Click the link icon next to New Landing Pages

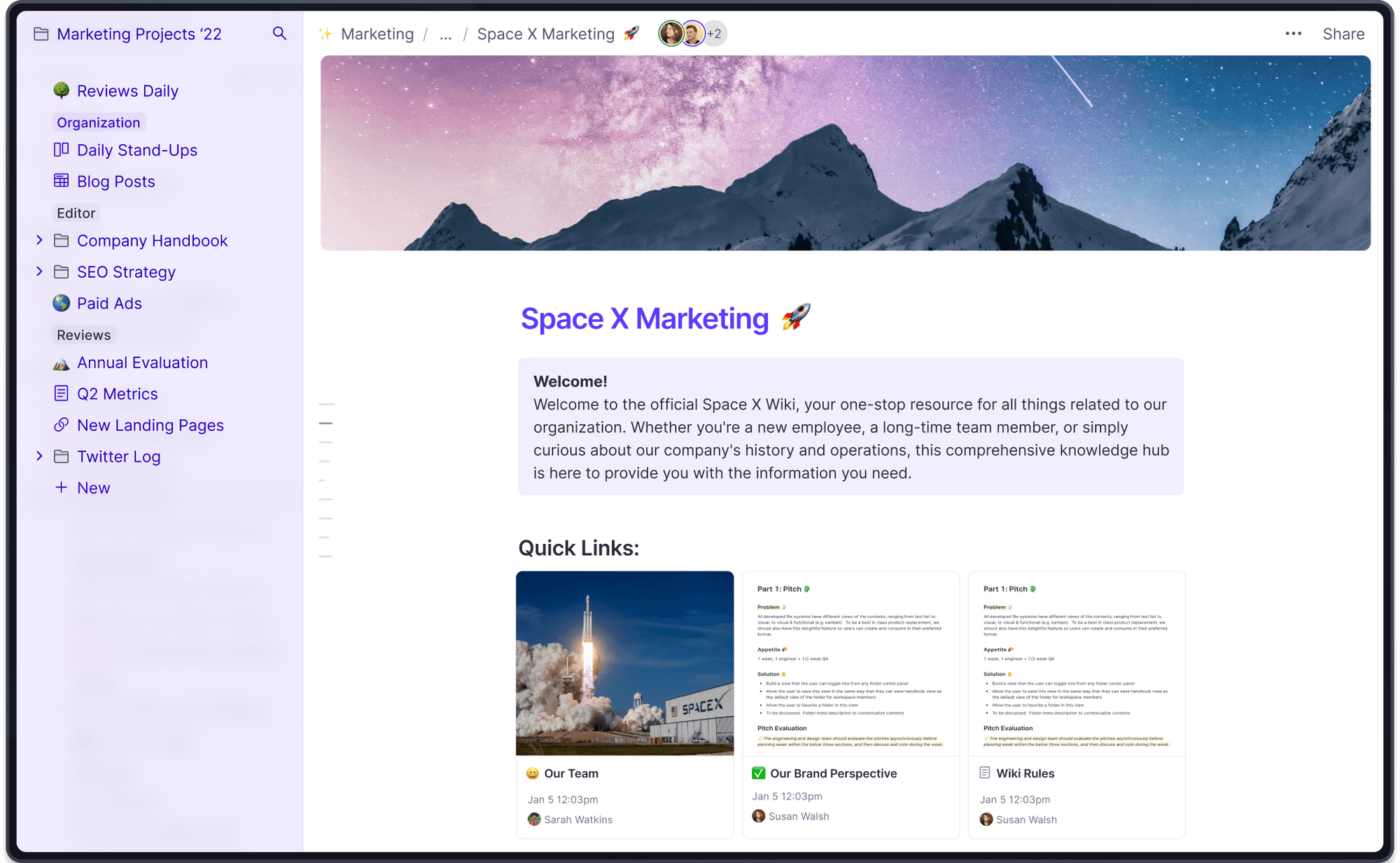pyautogui.click(x=61, y=425)
